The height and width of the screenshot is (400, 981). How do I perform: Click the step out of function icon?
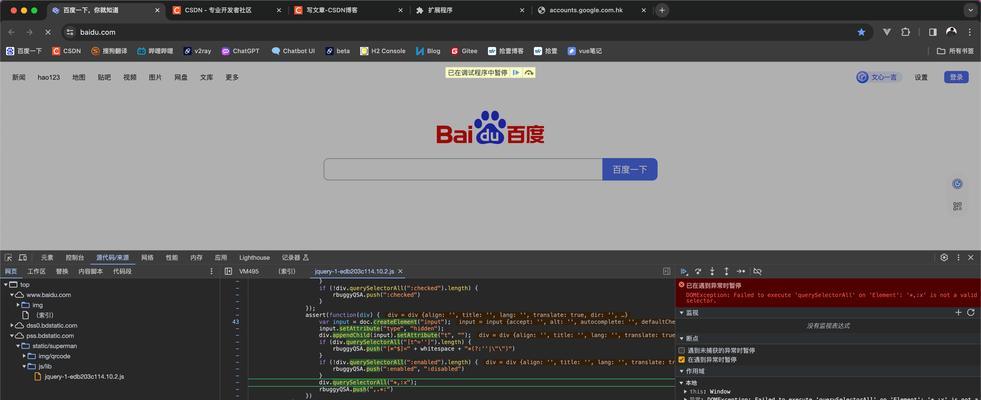[x=726, y=271]
